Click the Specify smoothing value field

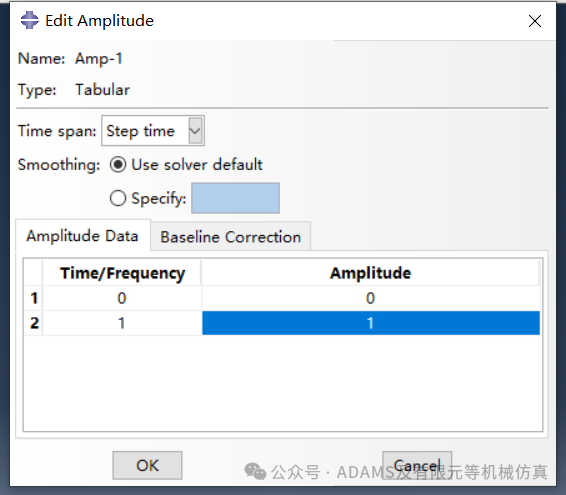tap(235, 198)
